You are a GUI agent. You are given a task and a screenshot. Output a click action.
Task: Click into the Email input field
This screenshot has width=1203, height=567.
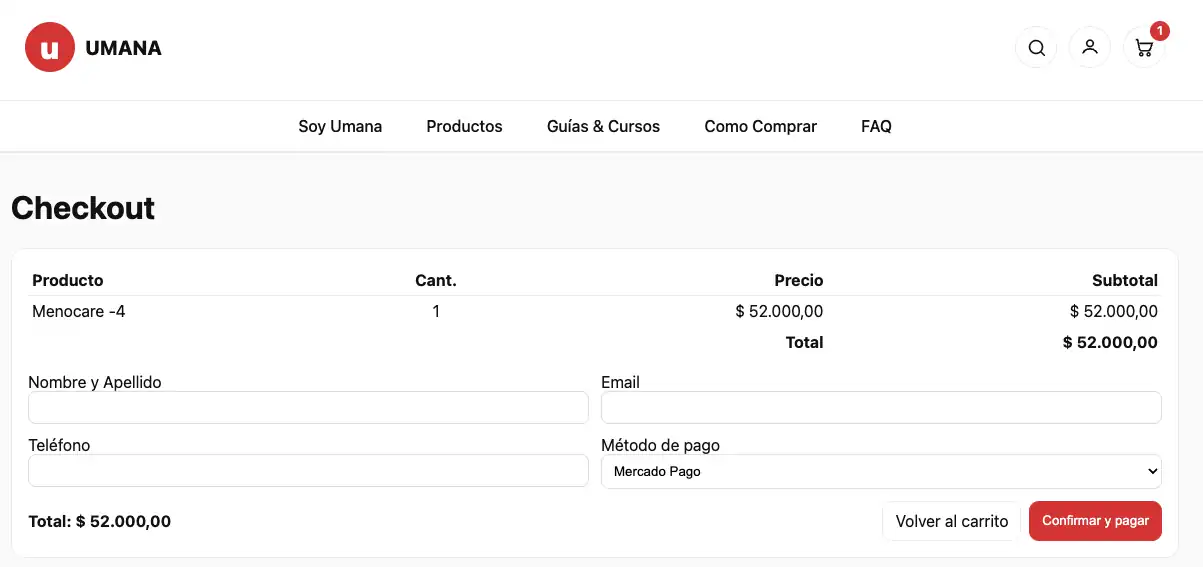click(x=880, y=407)
